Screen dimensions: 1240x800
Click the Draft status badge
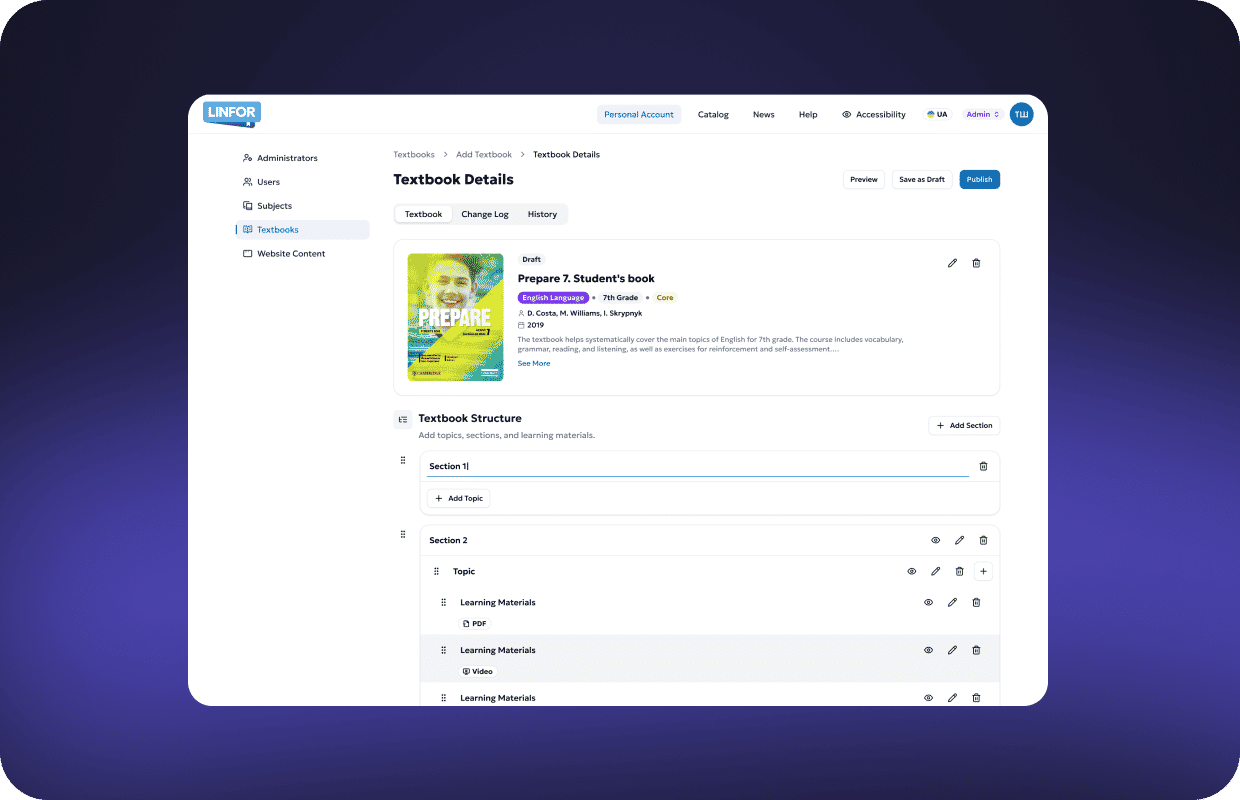tap(531, 260)
